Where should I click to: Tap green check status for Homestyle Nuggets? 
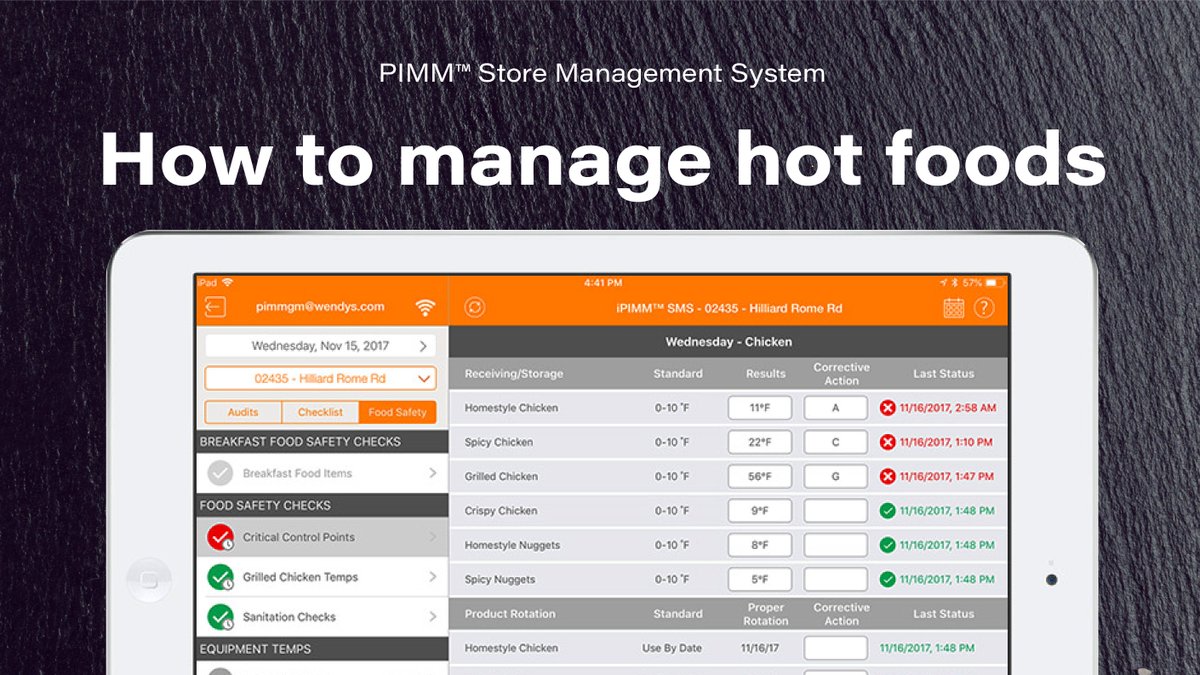(887, 545)
